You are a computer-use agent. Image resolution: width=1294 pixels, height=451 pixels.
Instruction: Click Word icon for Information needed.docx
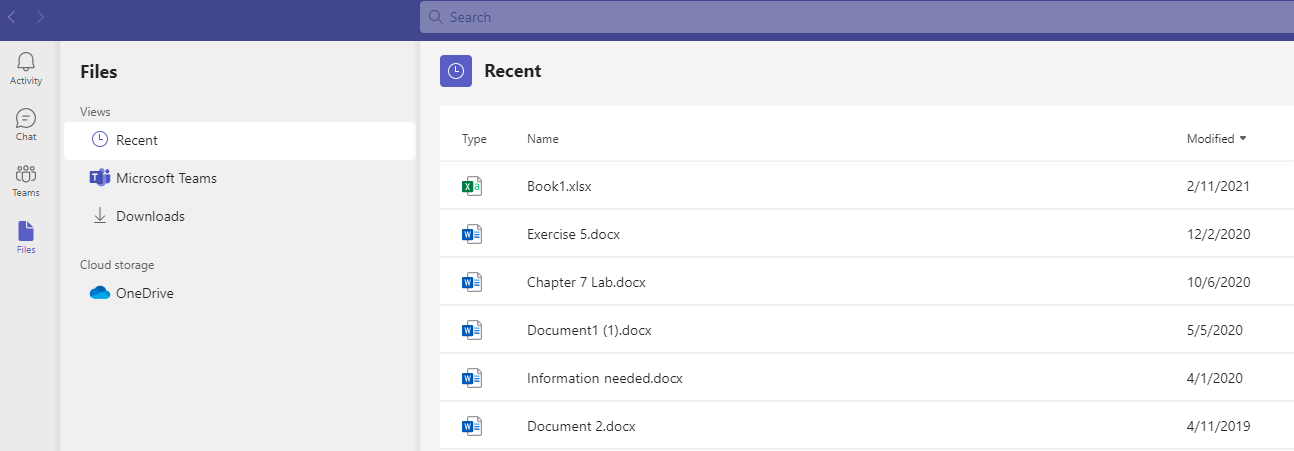(472, 378)
